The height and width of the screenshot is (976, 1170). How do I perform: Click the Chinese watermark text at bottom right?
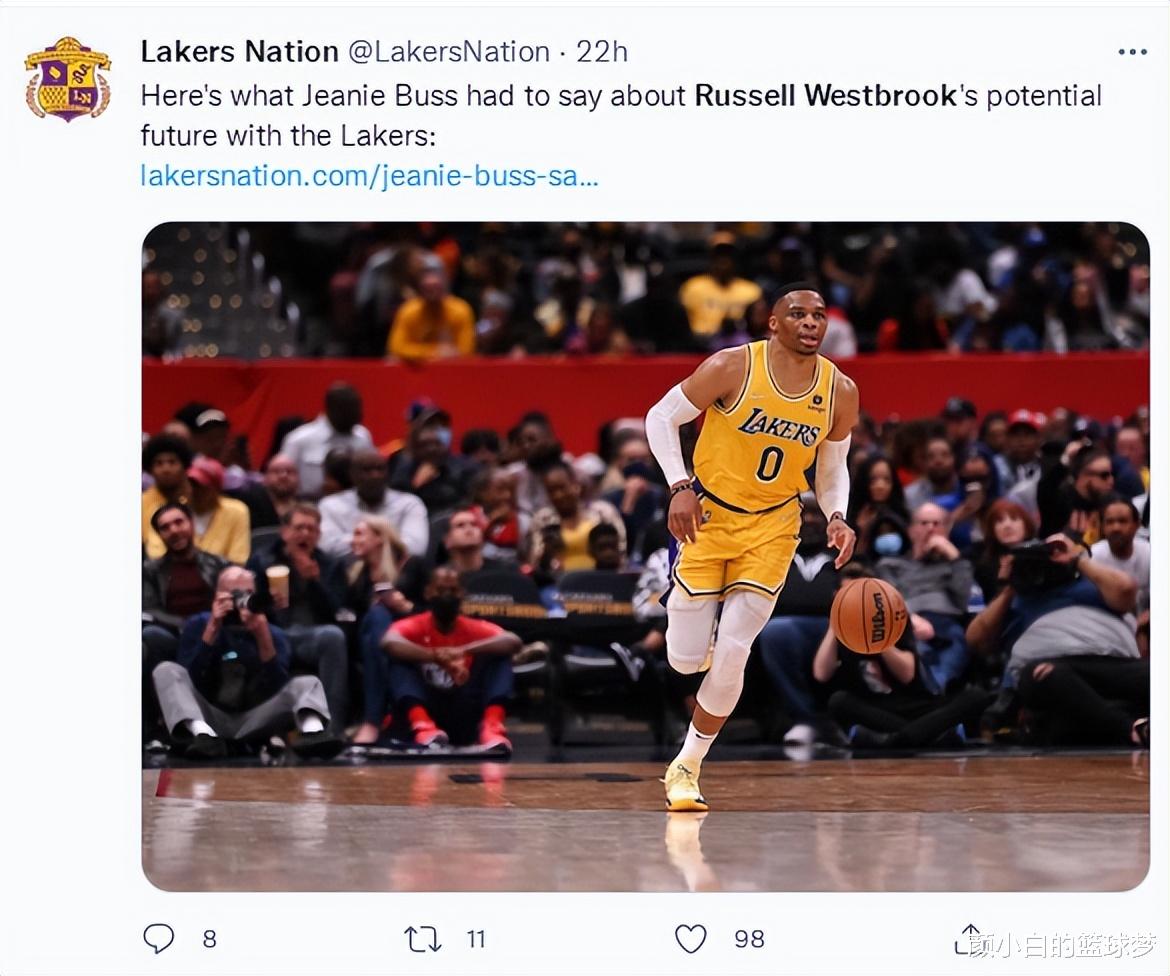tap(1064, 945)
